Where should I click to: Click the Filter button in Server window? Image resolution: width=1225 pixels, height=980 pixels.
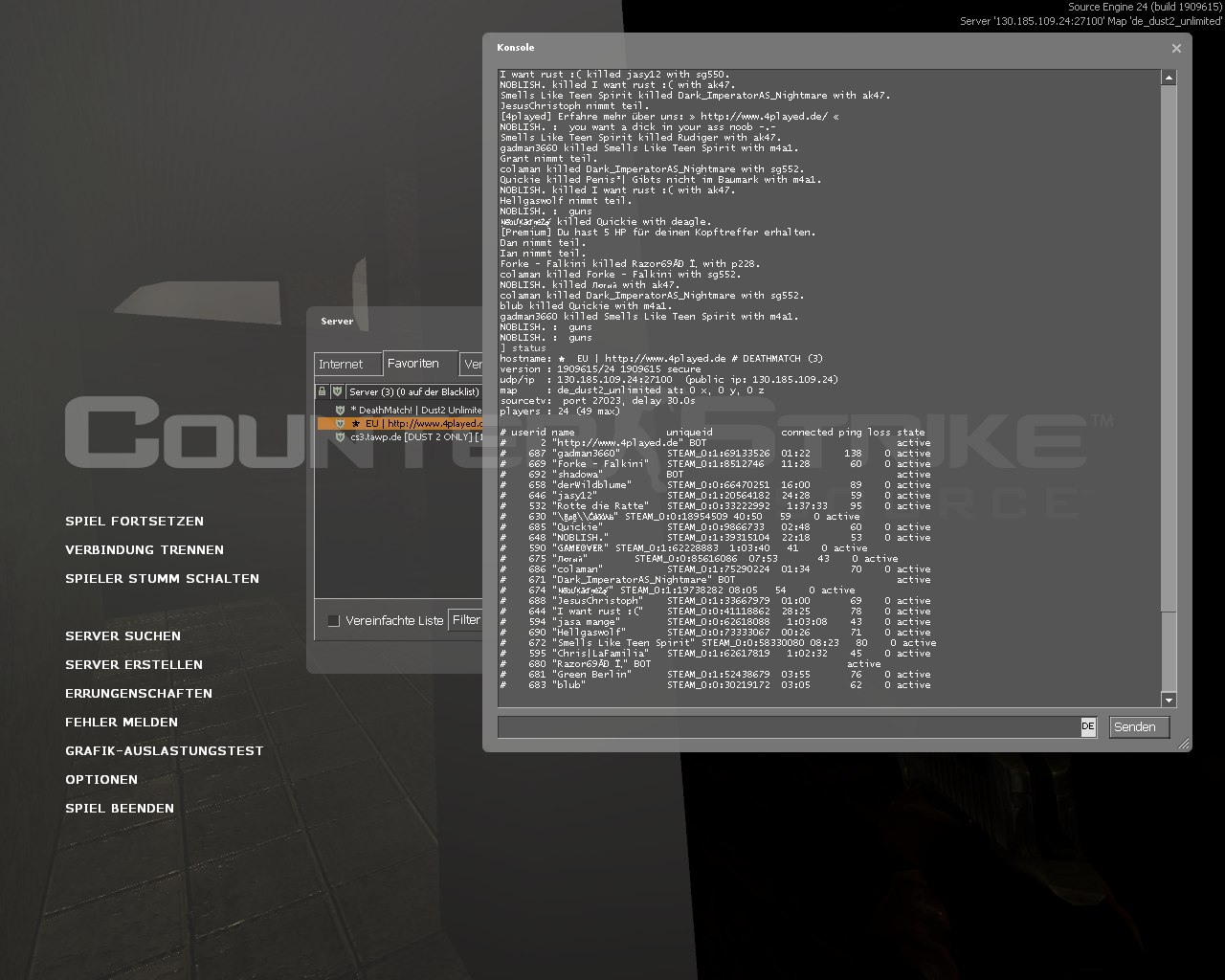pyautogui.click(x=467, y=620)
